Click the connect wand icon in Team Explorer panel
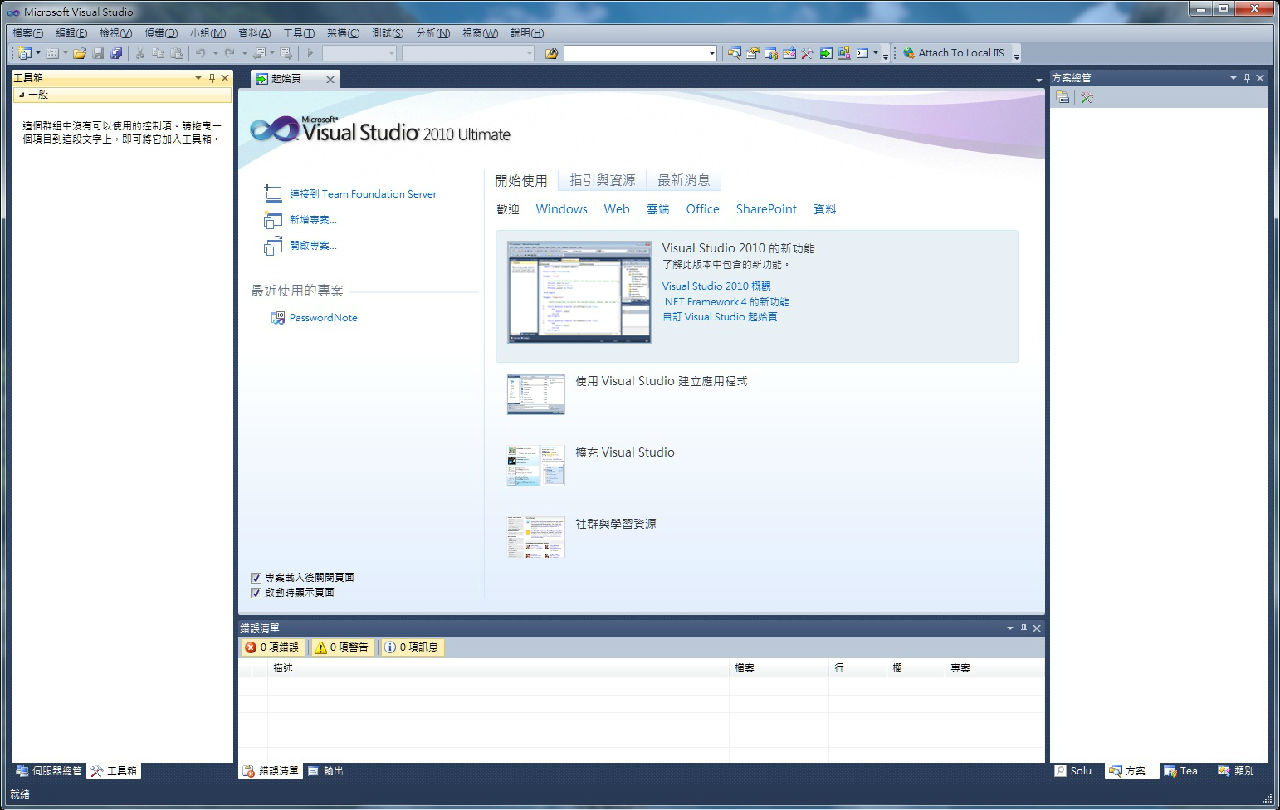 click(x=1087, y=97)
